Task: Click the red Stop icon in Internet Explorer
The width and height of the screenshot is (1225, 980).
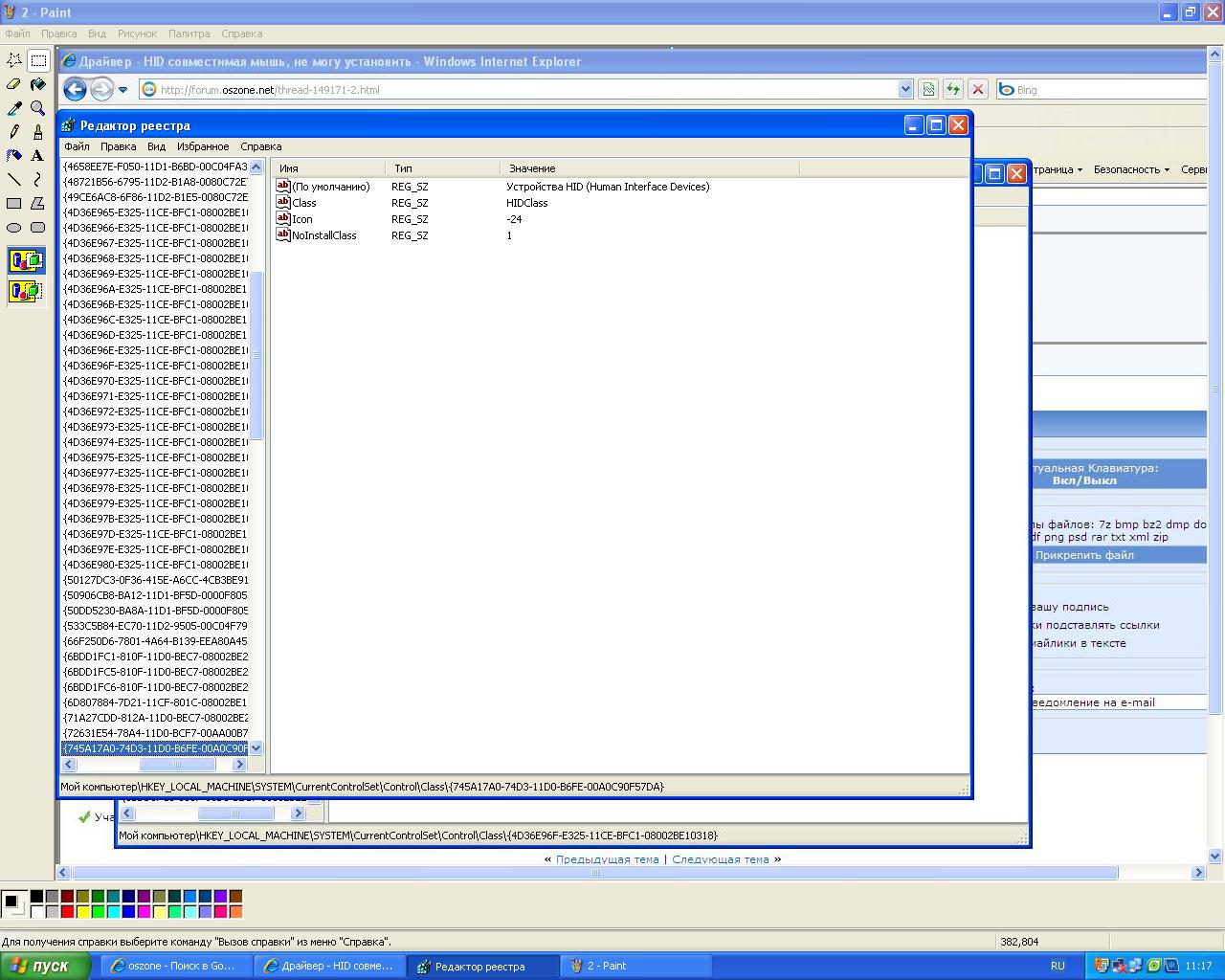Action: (978, 90)
